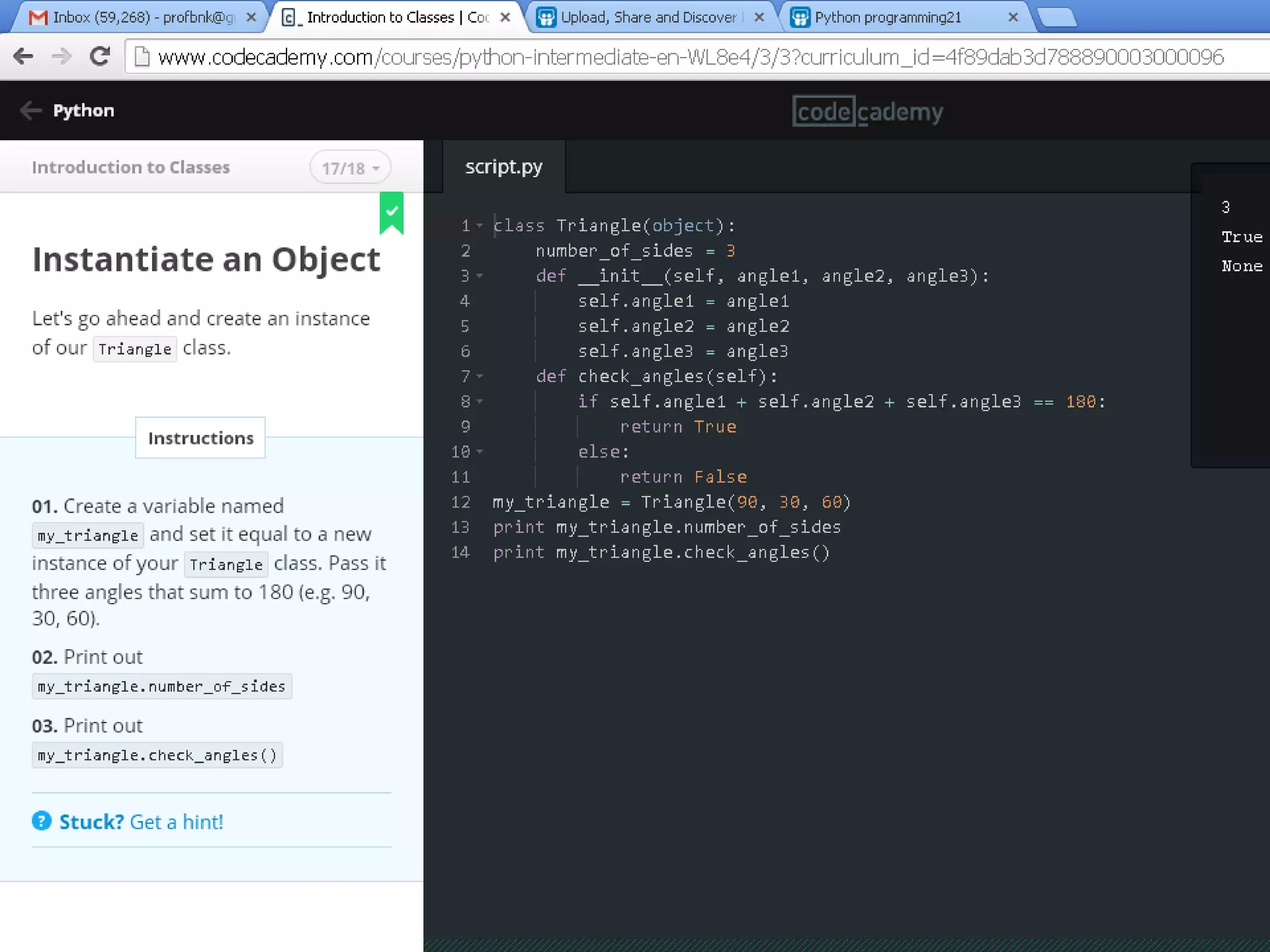Click line 2 number_of_sides = 3
The height and width of the screenshot is (952, 1270).
tap(636, 250)
